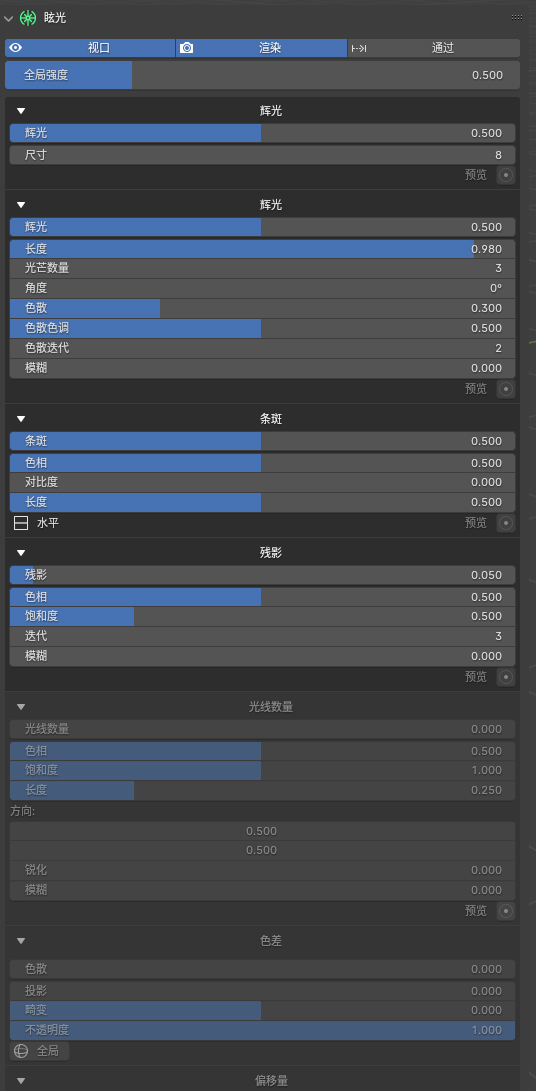Image resolution: width=536 pixels, height=1091 pixels.
Task: Click the green 眩光 glare icon
Action: click(28, 17)
